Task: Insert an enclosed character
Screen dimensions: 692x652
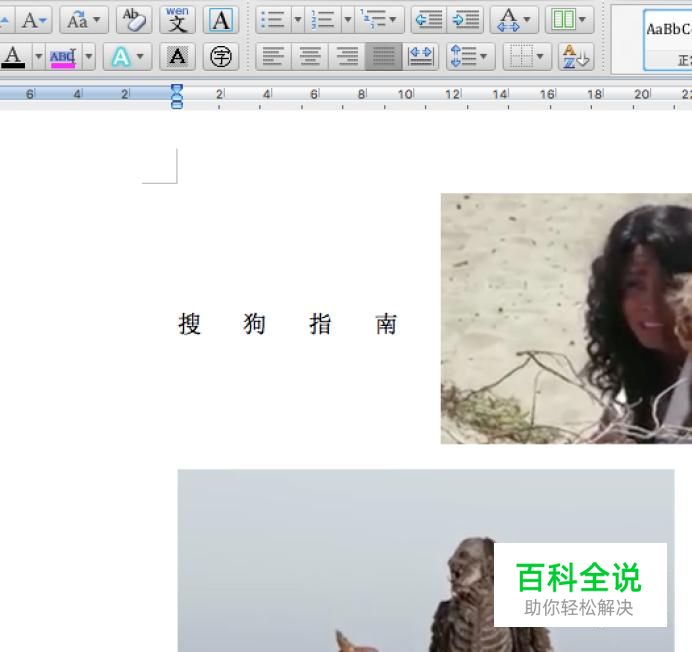Action: (220, 57)
